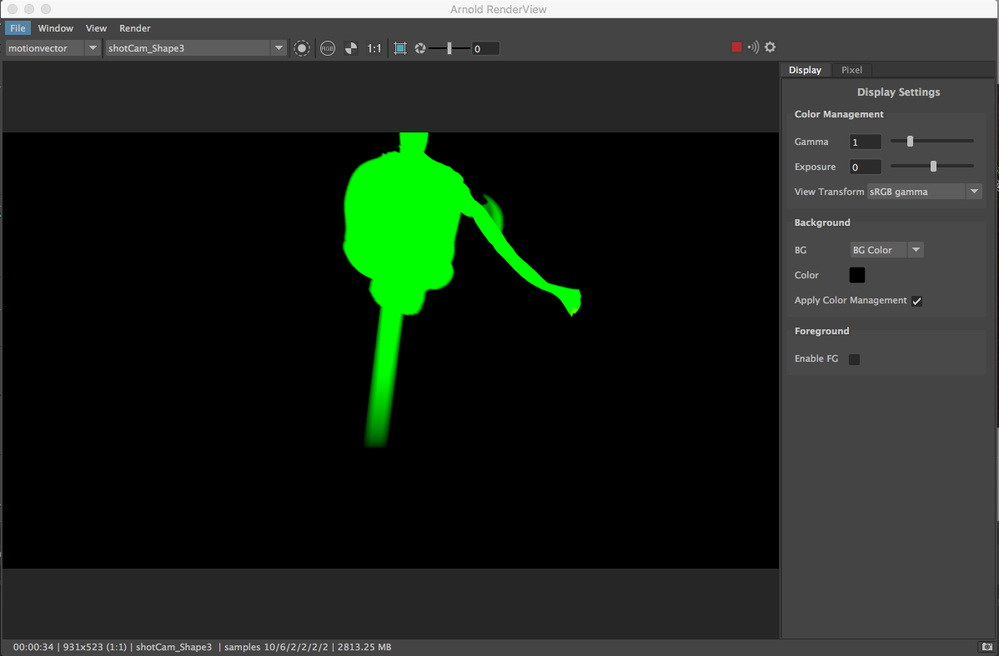The width and height of the screenshot is (999, 656).
Task: Enable the Enable FG checkbox
Action: (x=855, y=357)
